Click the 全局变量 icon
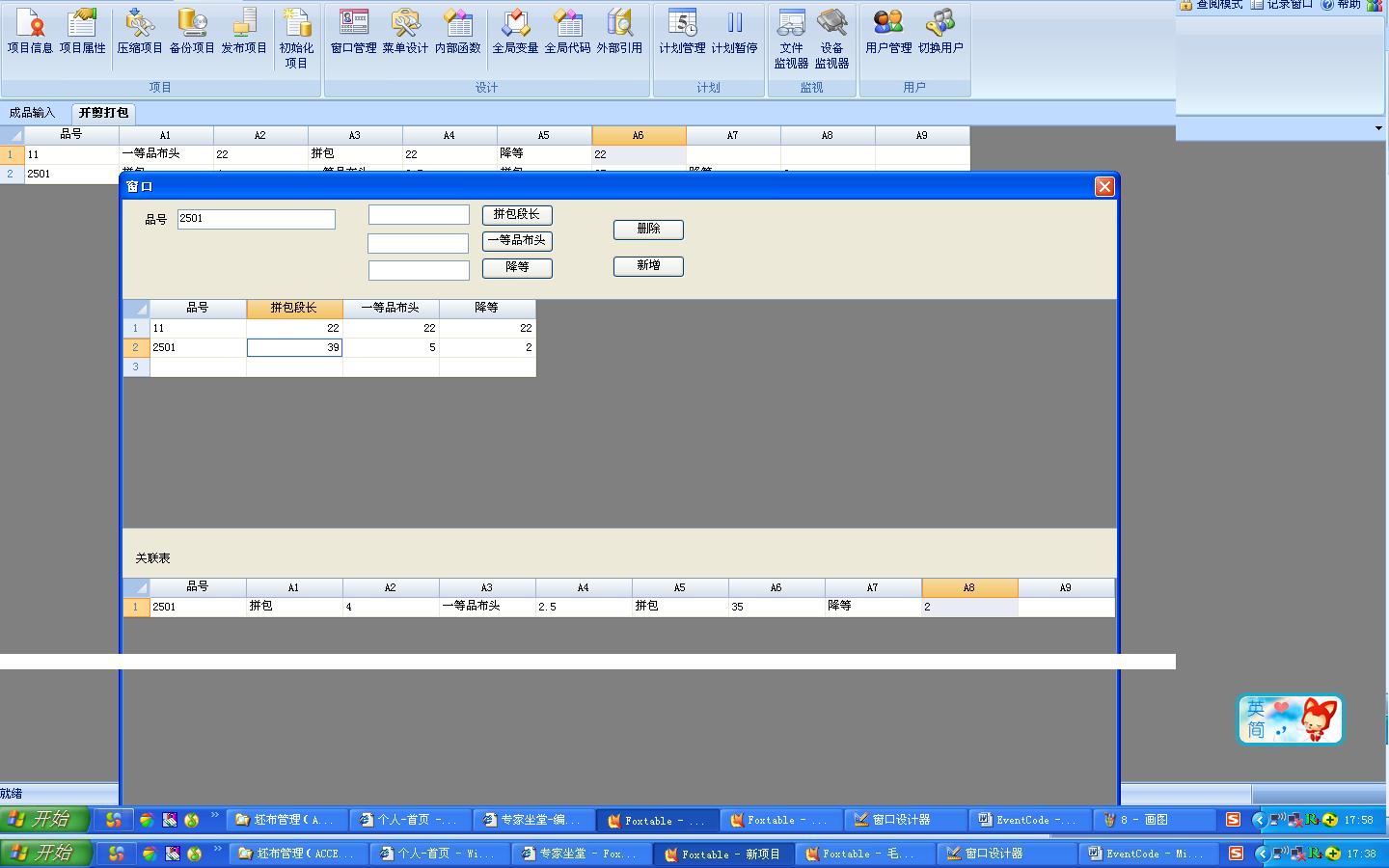This screenshot has height=868, width=1389. coord(515,32)
